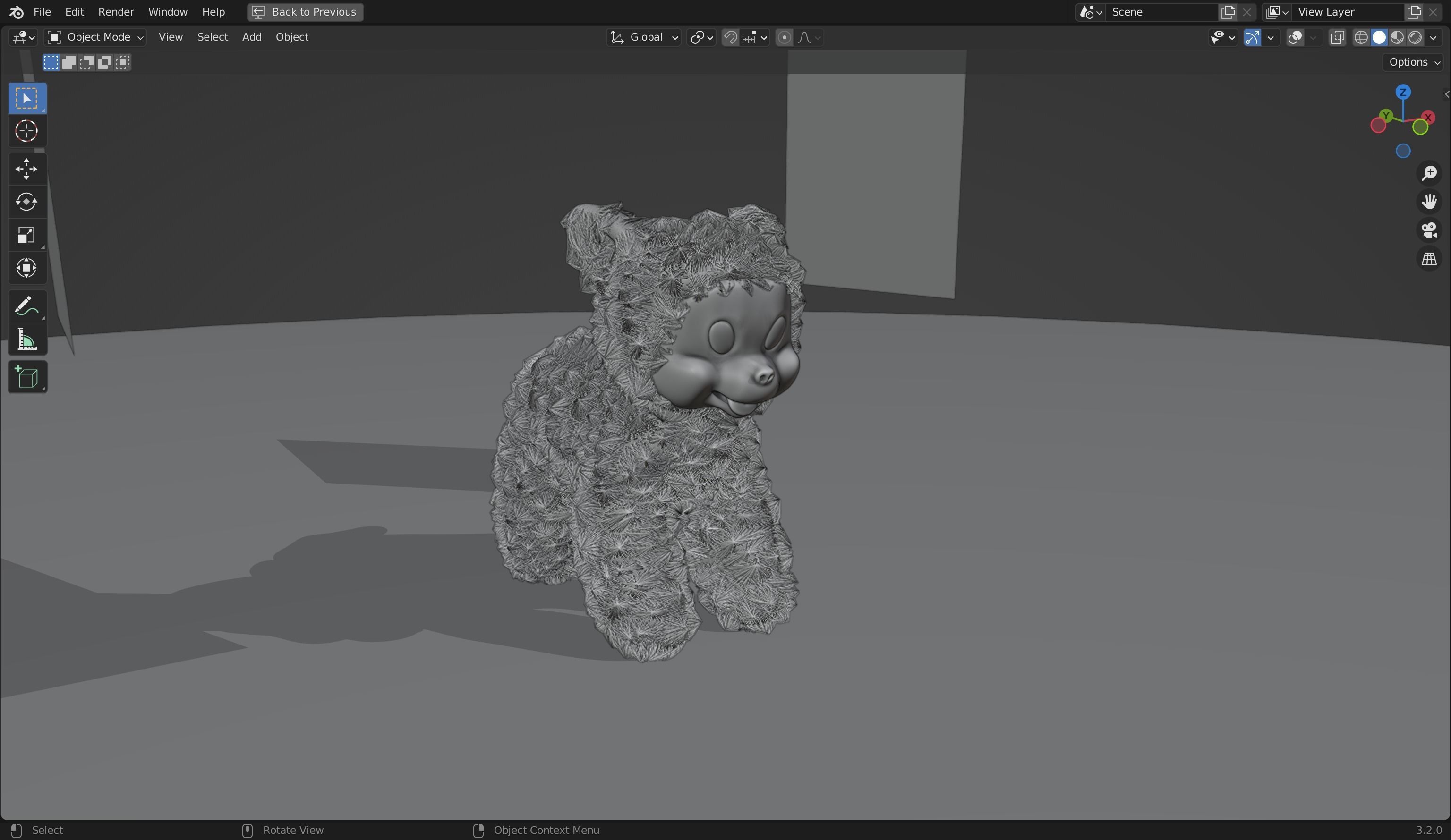
Task: Open the view layer browse dropdown
Action: point(1277,12)
